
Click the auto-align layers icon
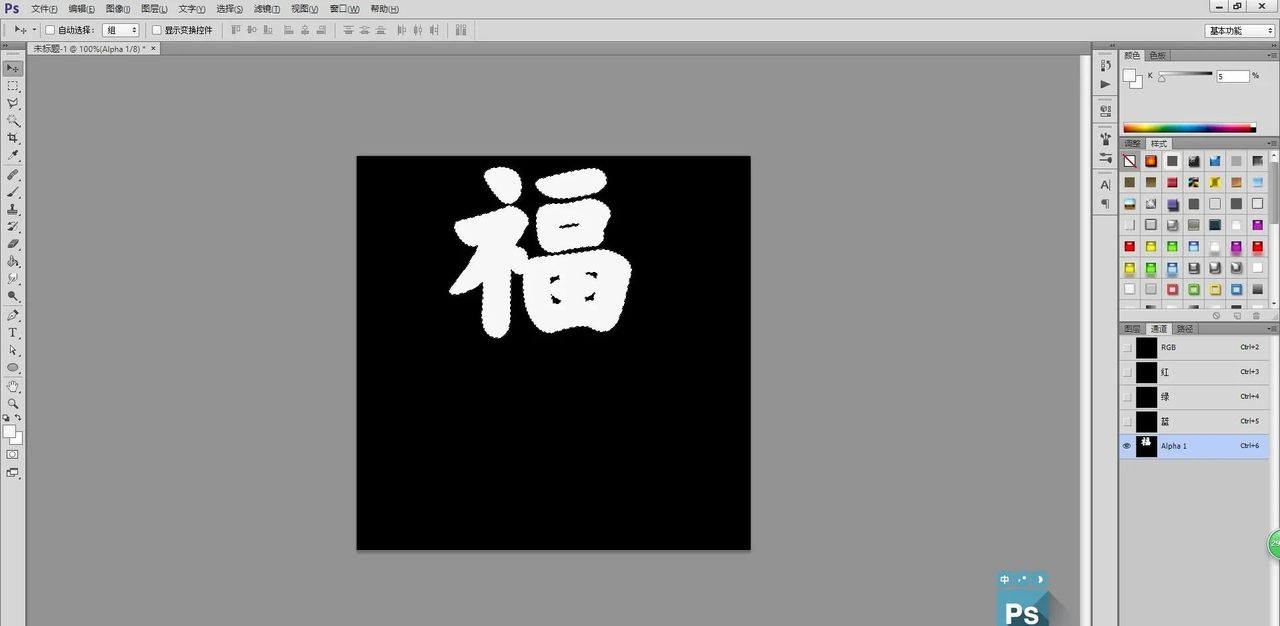click(460, 30)
